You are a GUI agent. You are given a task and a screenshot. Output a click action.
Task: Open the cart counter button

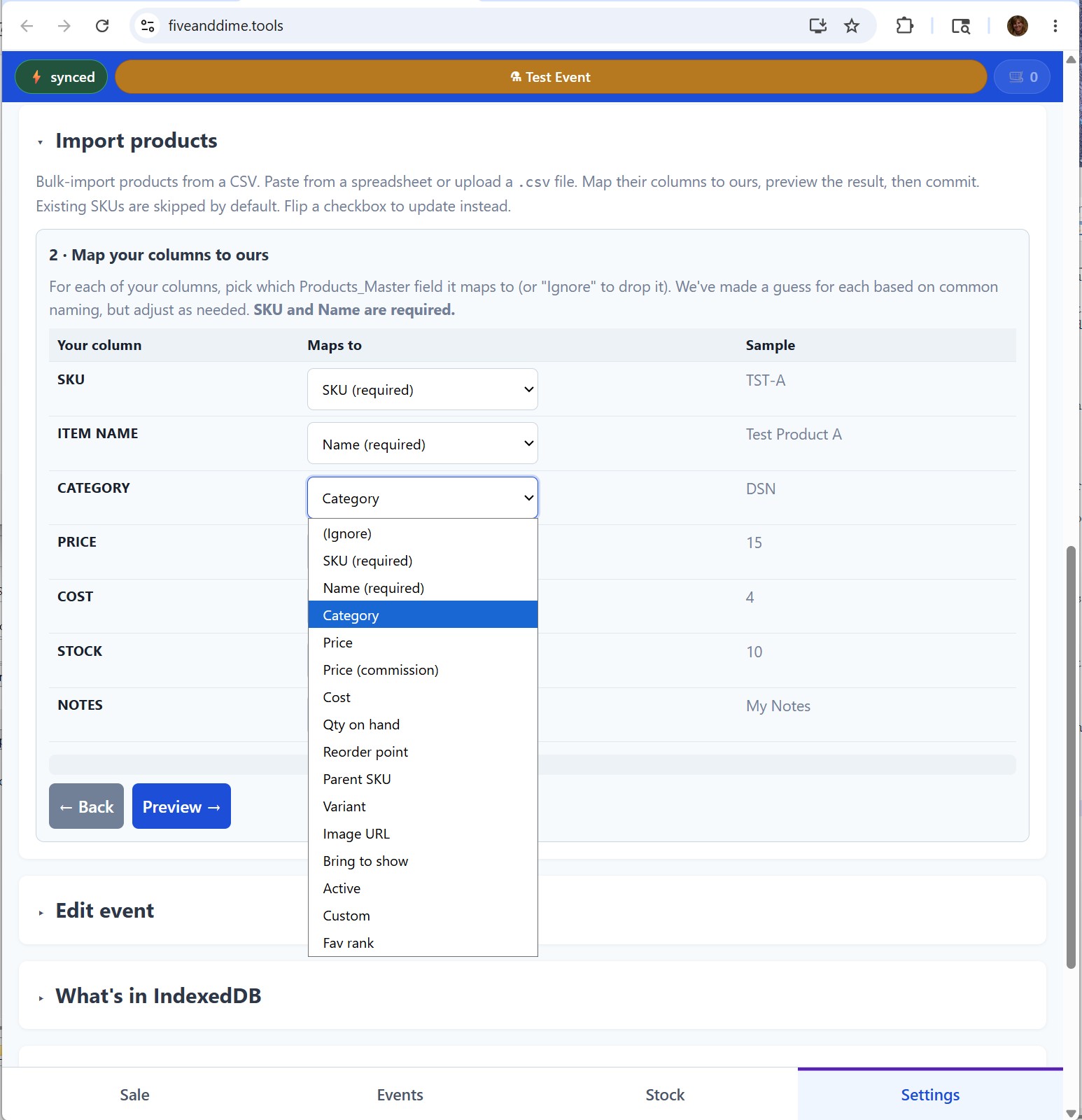point(1023,77)
